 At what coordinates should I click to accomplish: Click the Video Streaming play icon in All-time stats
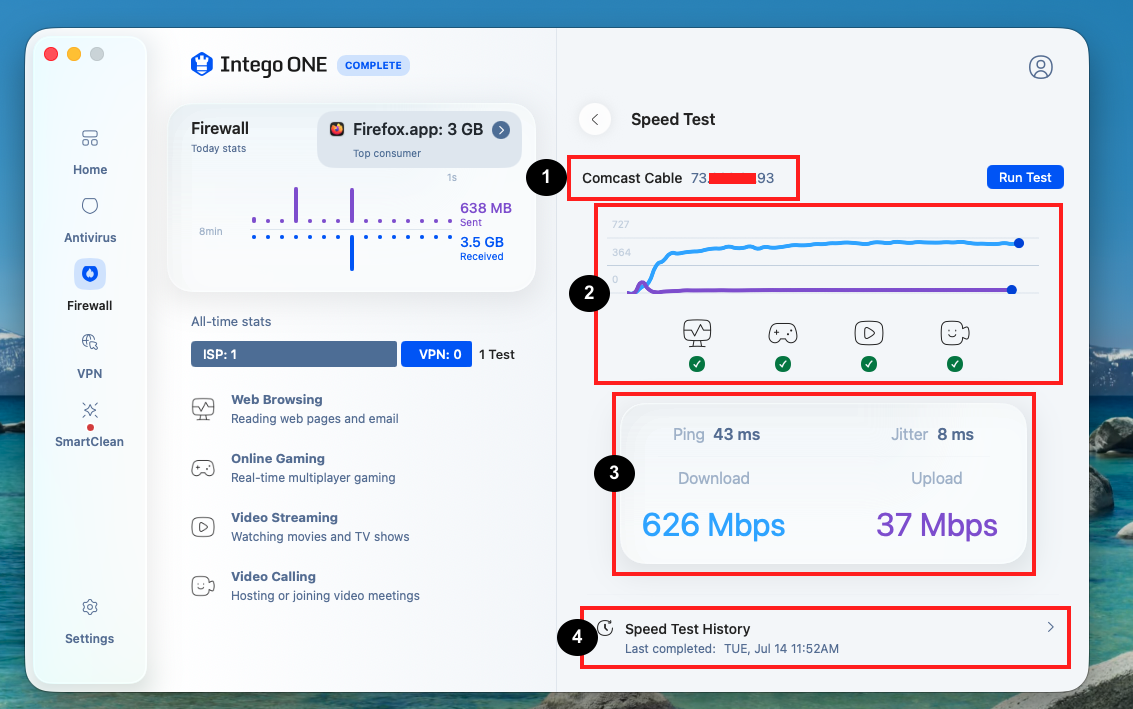tap(203, 527)
